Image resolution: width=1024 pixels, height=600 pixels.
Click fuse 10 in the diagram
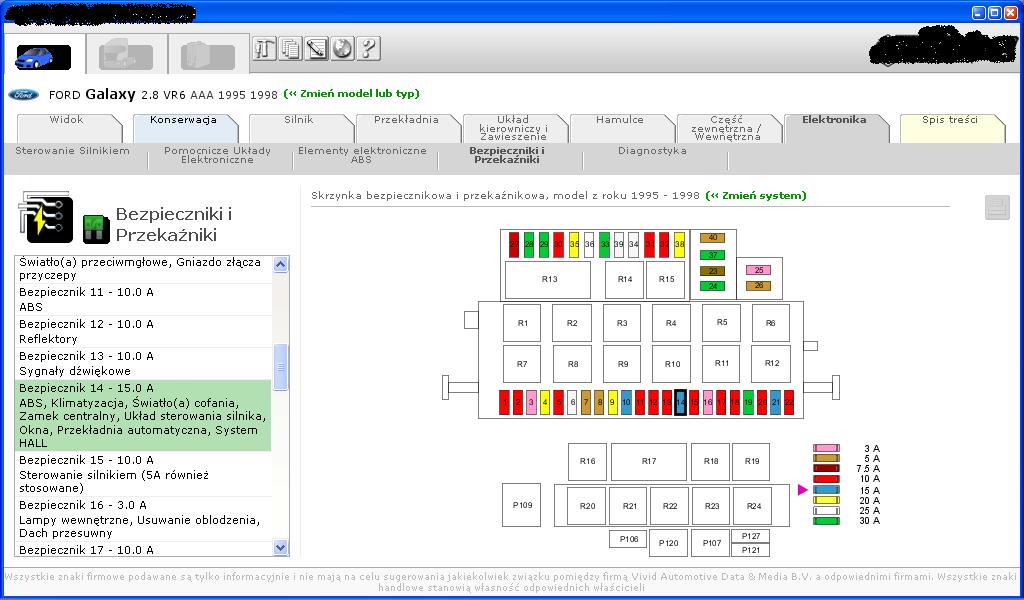click(626, 402)
